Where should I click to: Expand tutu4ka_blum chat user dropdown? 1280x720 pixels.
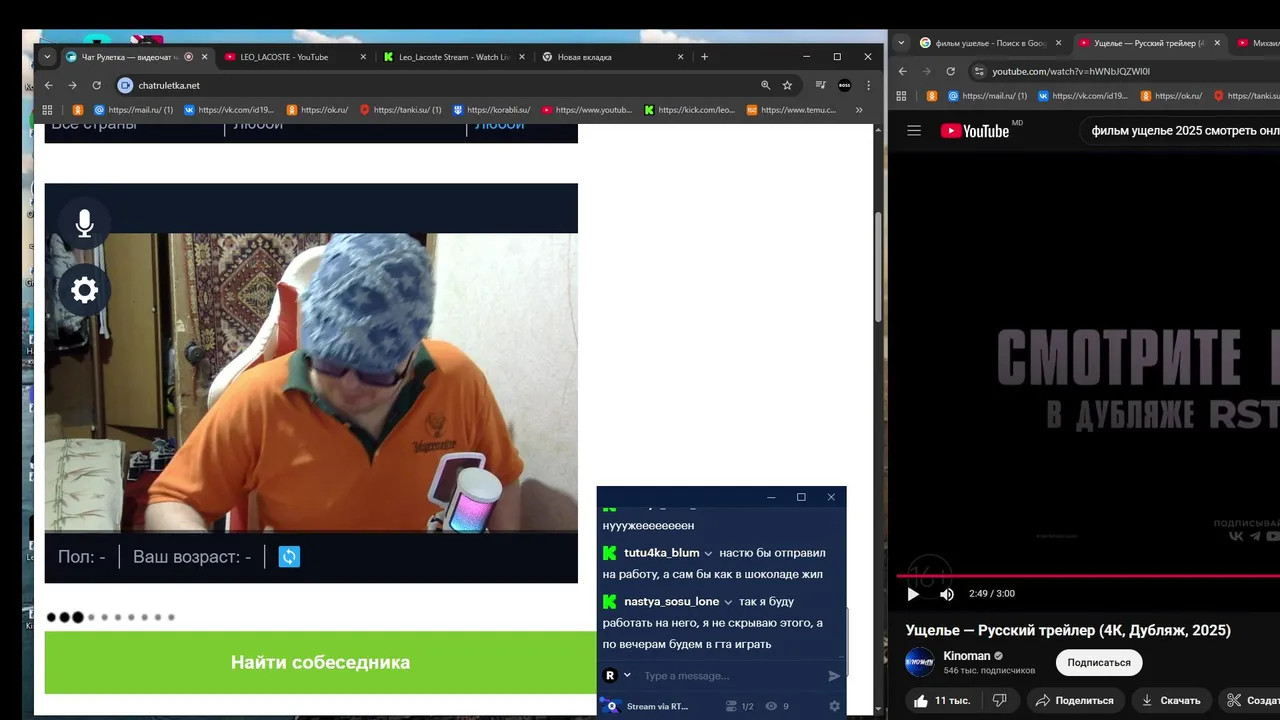[x=708, y=554]
